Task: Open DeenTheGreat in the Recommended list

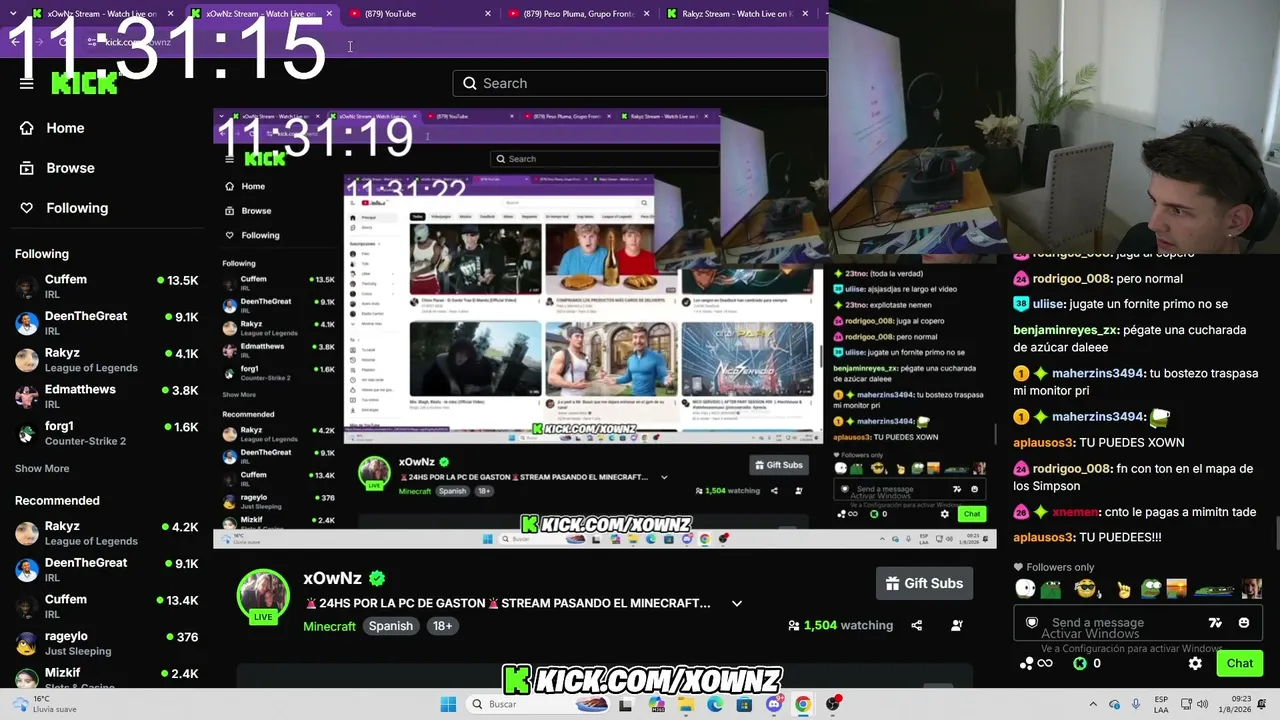Action: point(106,569)
